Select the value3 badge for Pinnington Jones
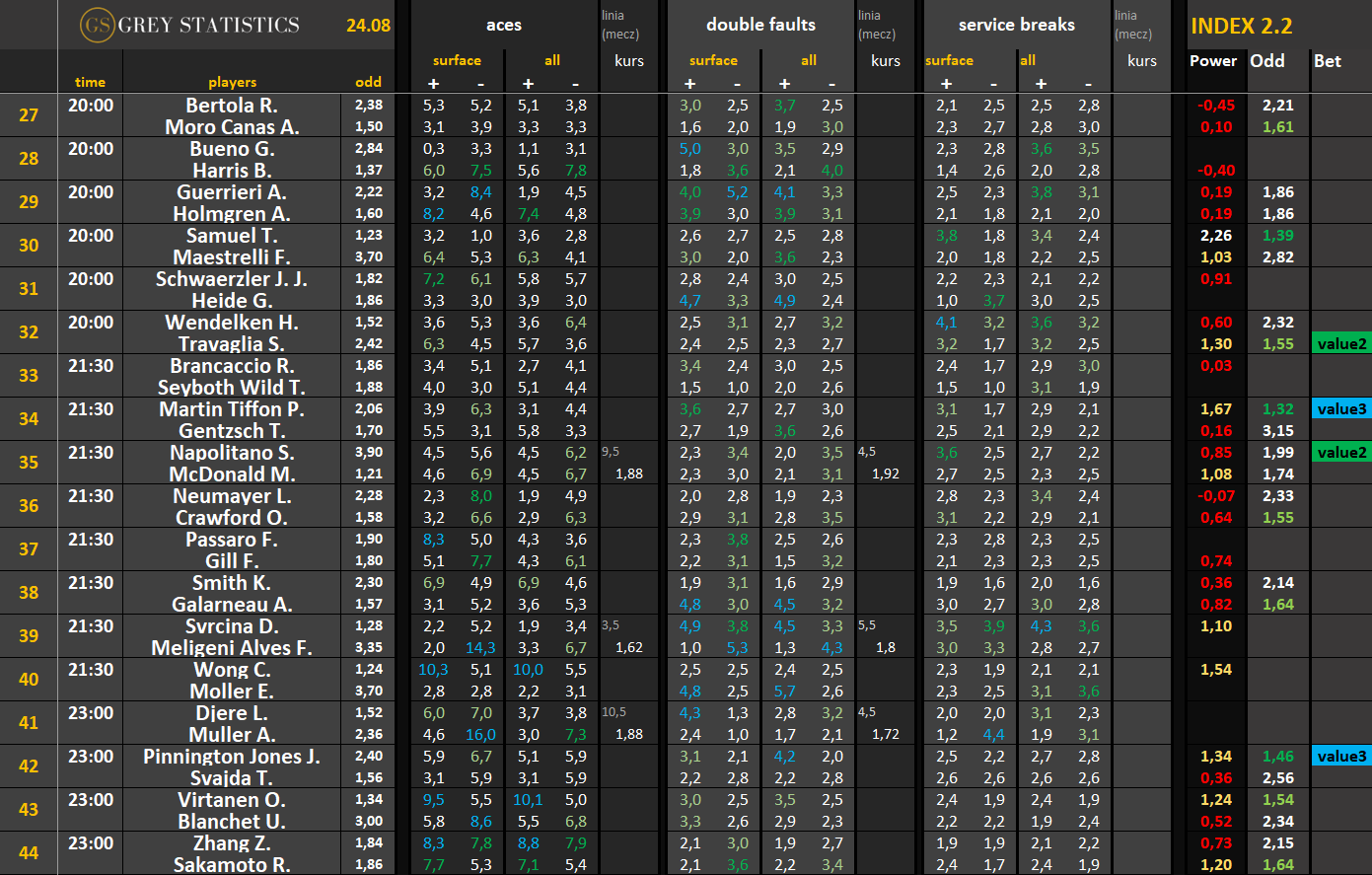Screen dimensions: 1372x875 [1341, 756]
